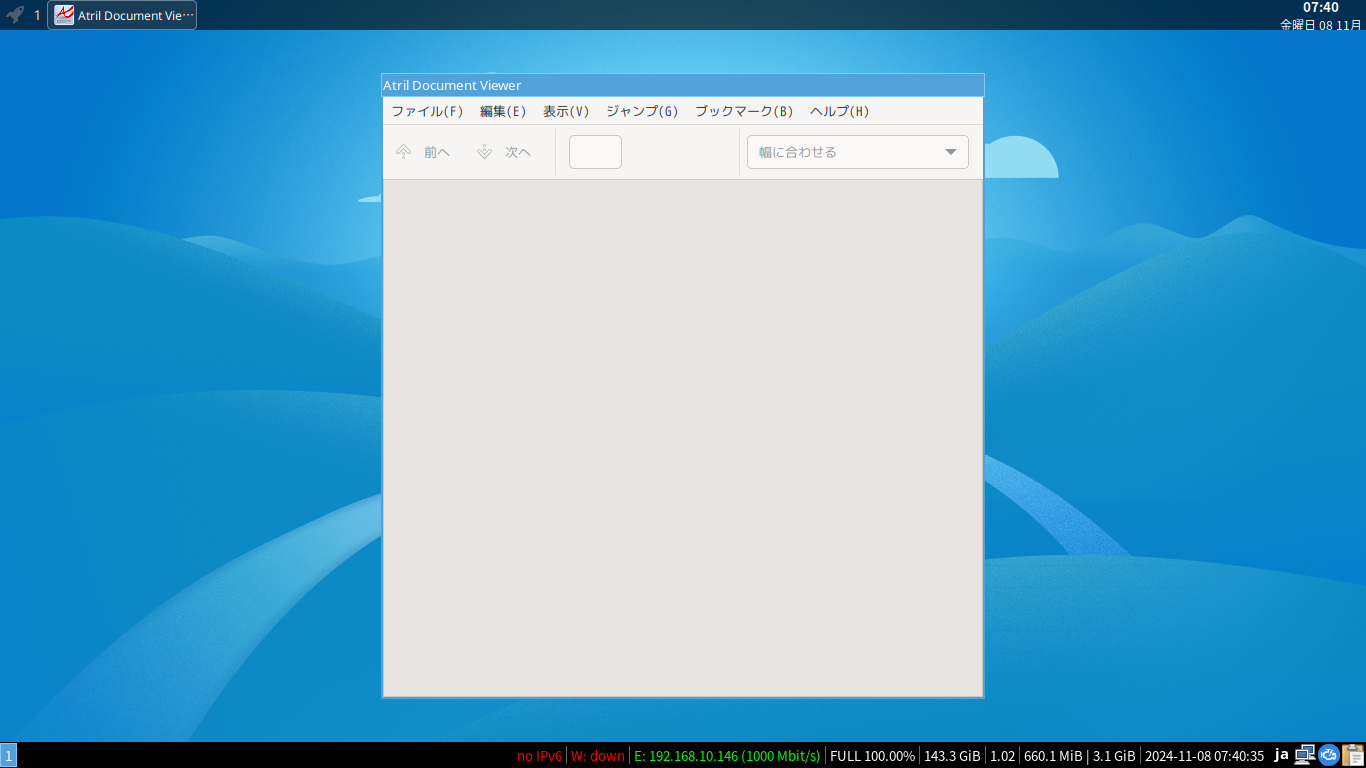
Task: Open the clipboard manager tray icon
Action: (1353, 755)
